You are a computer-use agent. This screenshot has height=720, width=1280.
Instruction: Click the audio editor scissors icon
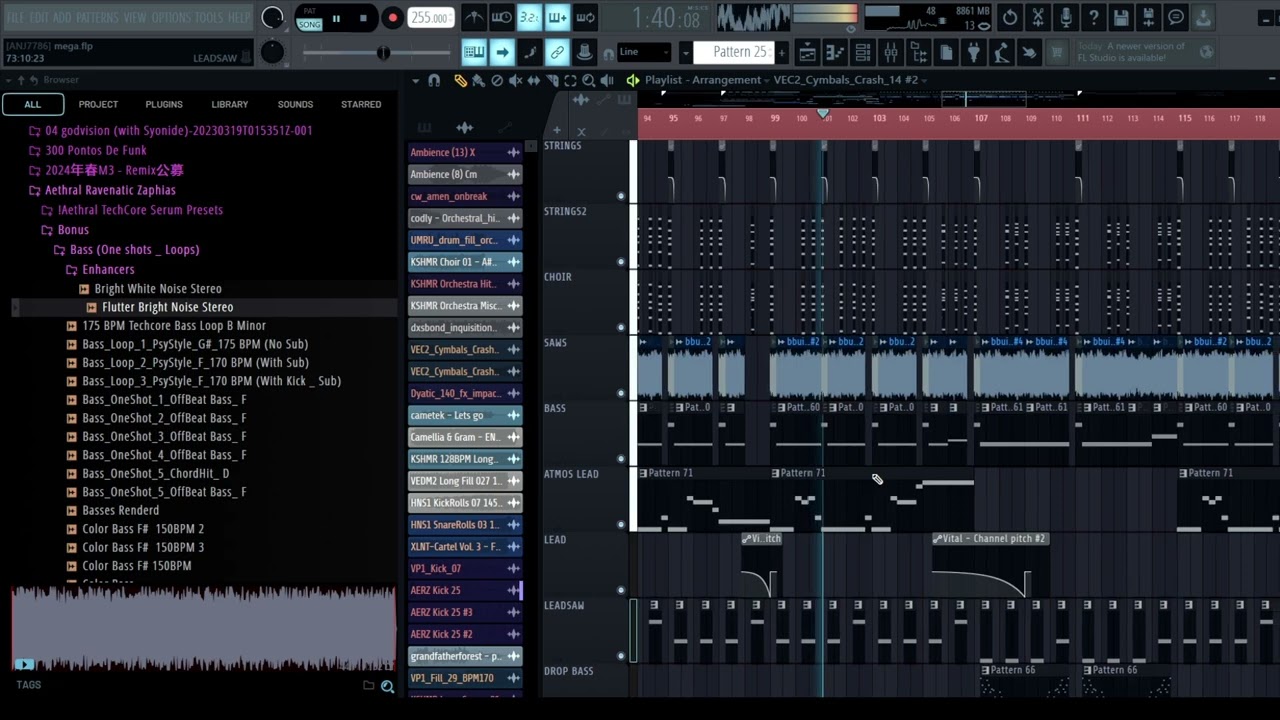[1038, 17]
